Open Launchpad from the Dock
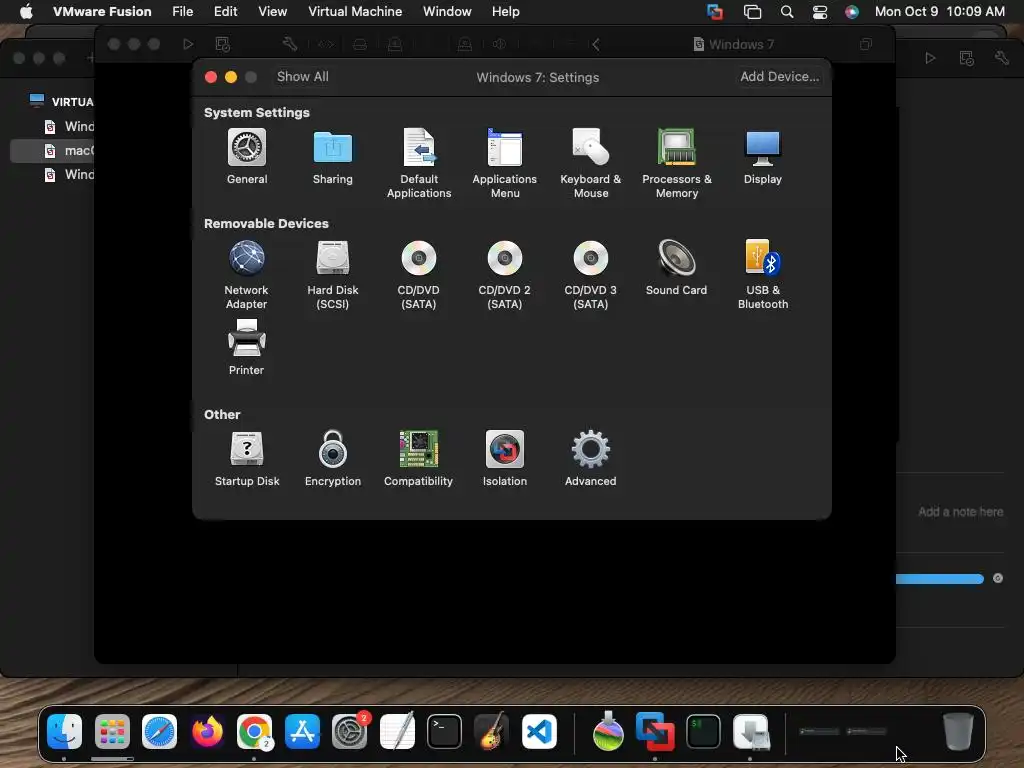Image resolution: width=1024 pixels, height=768 pixels. click(112, 731)
